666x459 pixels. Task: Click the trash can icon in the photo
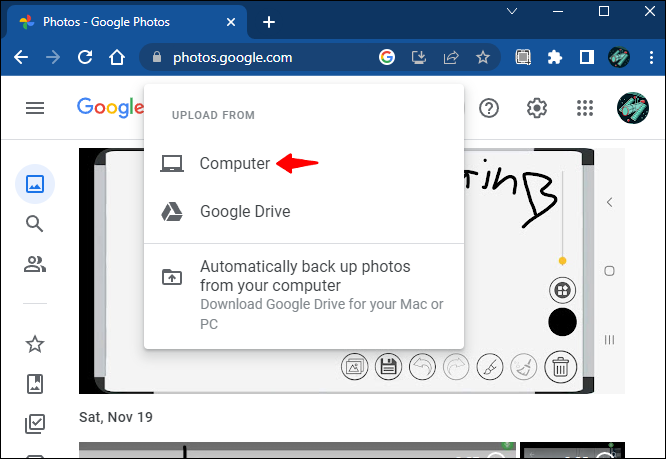(x=561, y=367)
